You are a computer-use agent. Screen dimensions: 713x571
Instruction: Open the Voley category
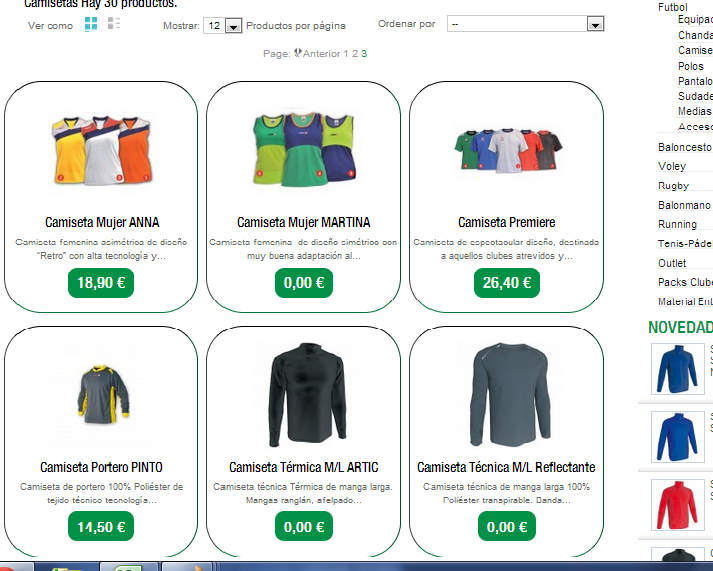click(x=672, y=166)
